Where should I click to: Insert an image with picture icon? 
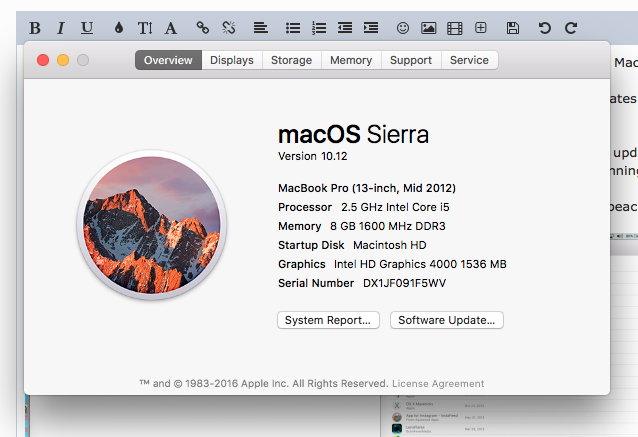428,28
